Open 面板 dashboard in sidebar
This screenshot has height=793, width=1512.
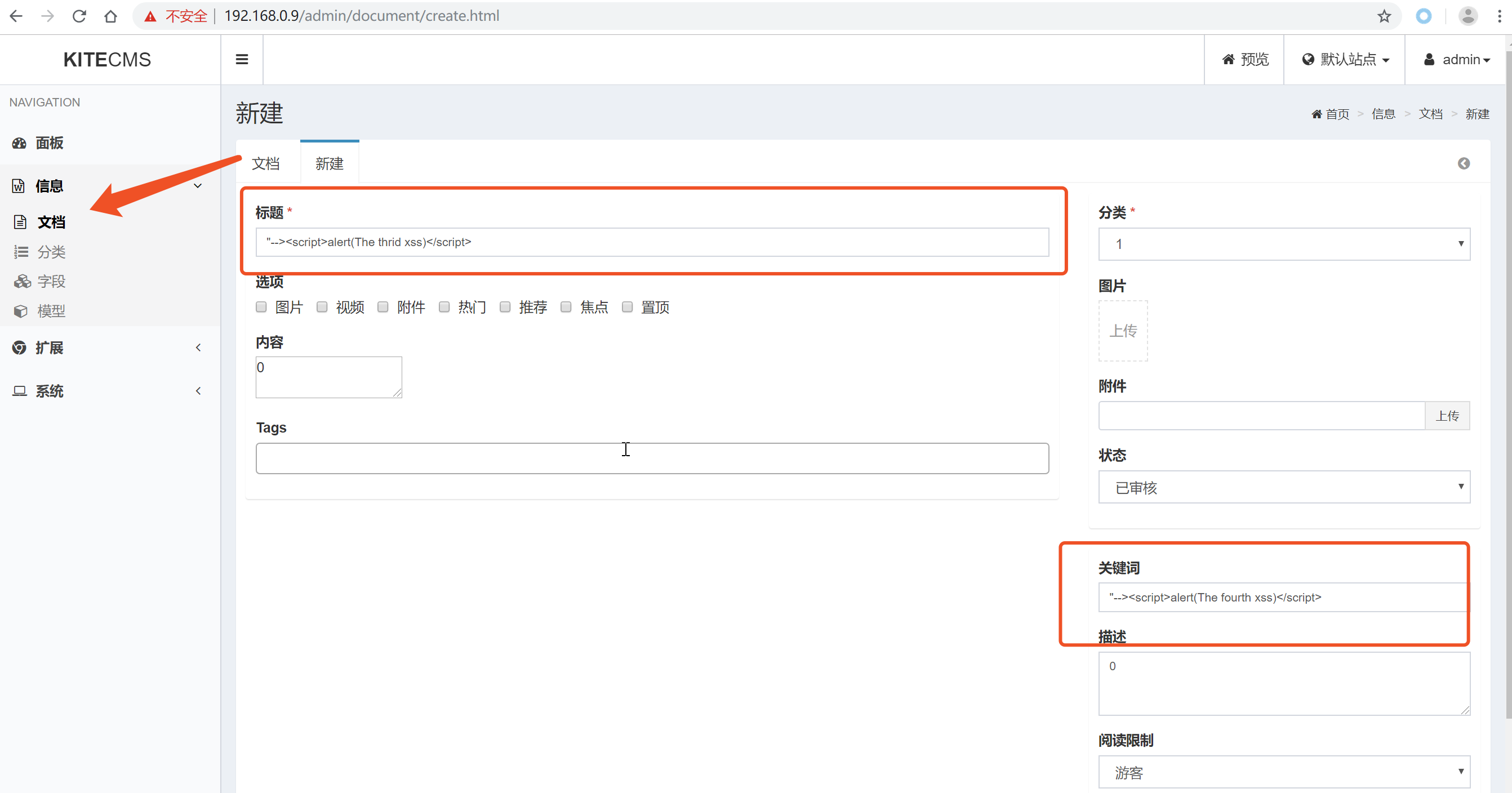coord(48,142)
